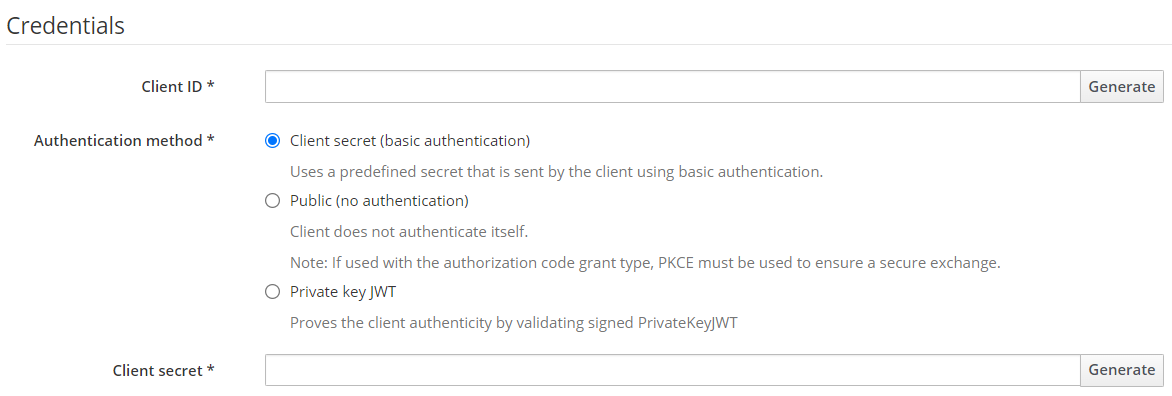This screenshot has height=396, width=1172.
Task: Click the 'Private key JWT' label text
Action: tap(343, 292)
